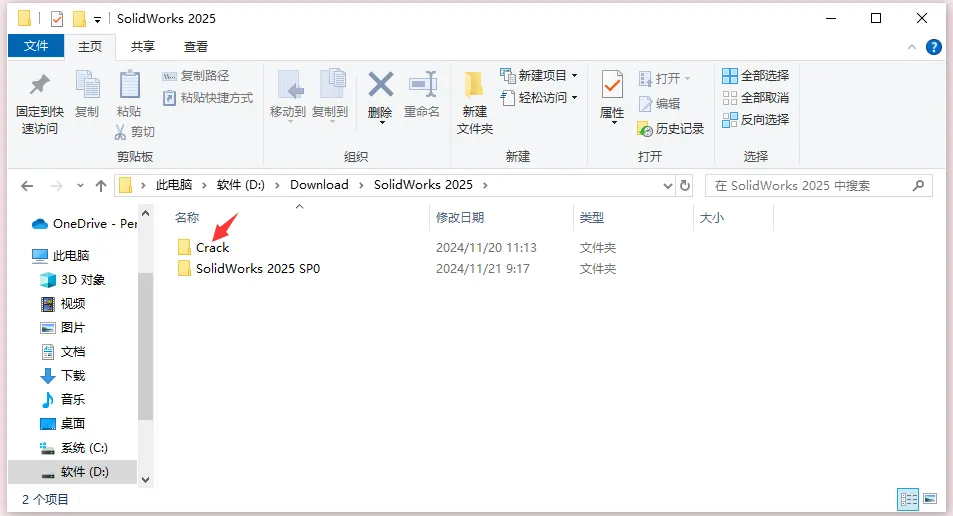Screen dimensions: 953x516
Task: Expand New item (新建项目) dropdown
Action: pyautogui.click(x=574, y=75)
